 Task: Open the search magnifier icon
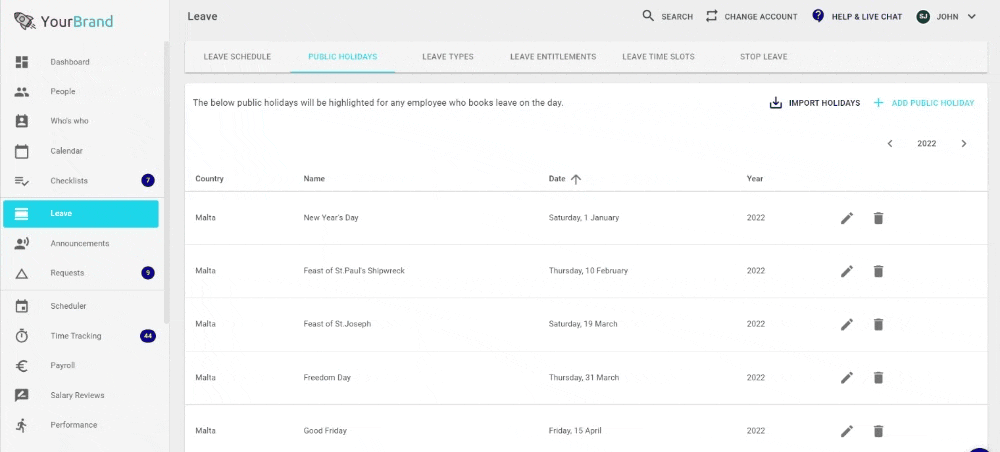pyautogui.click(x=648, y=16)
